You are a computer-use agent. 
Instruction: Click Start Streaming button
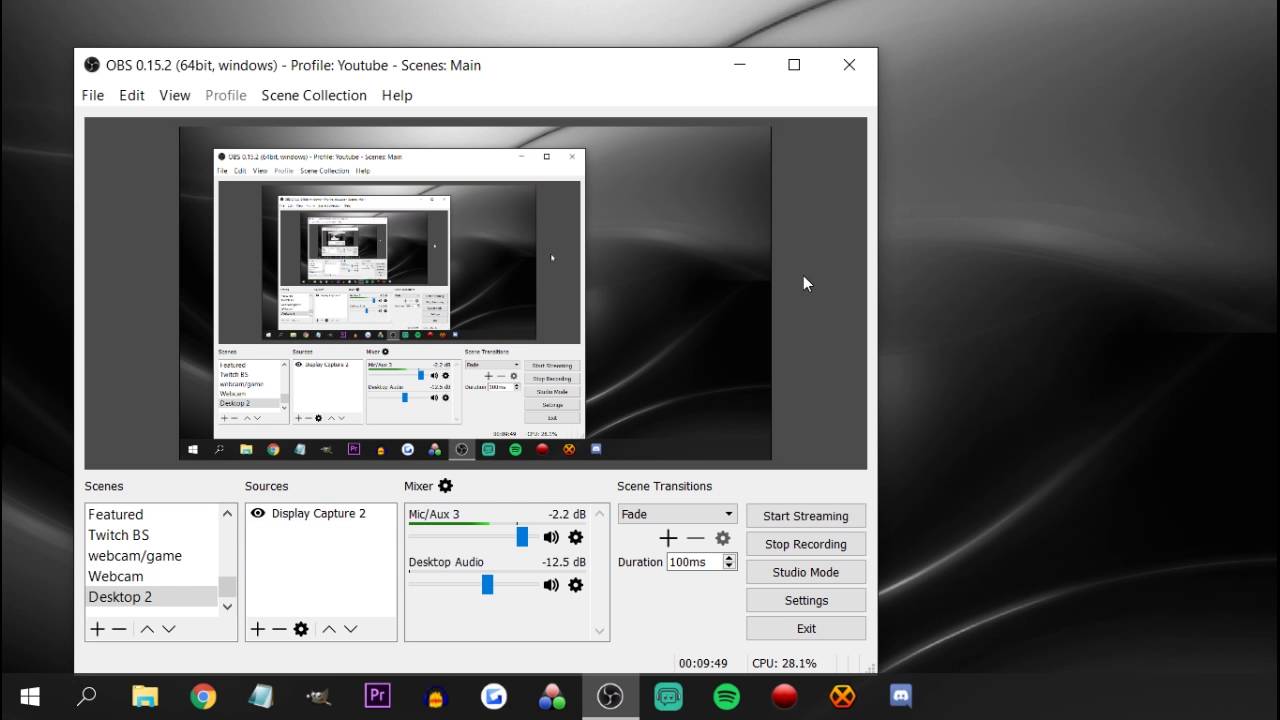[806, 516]
